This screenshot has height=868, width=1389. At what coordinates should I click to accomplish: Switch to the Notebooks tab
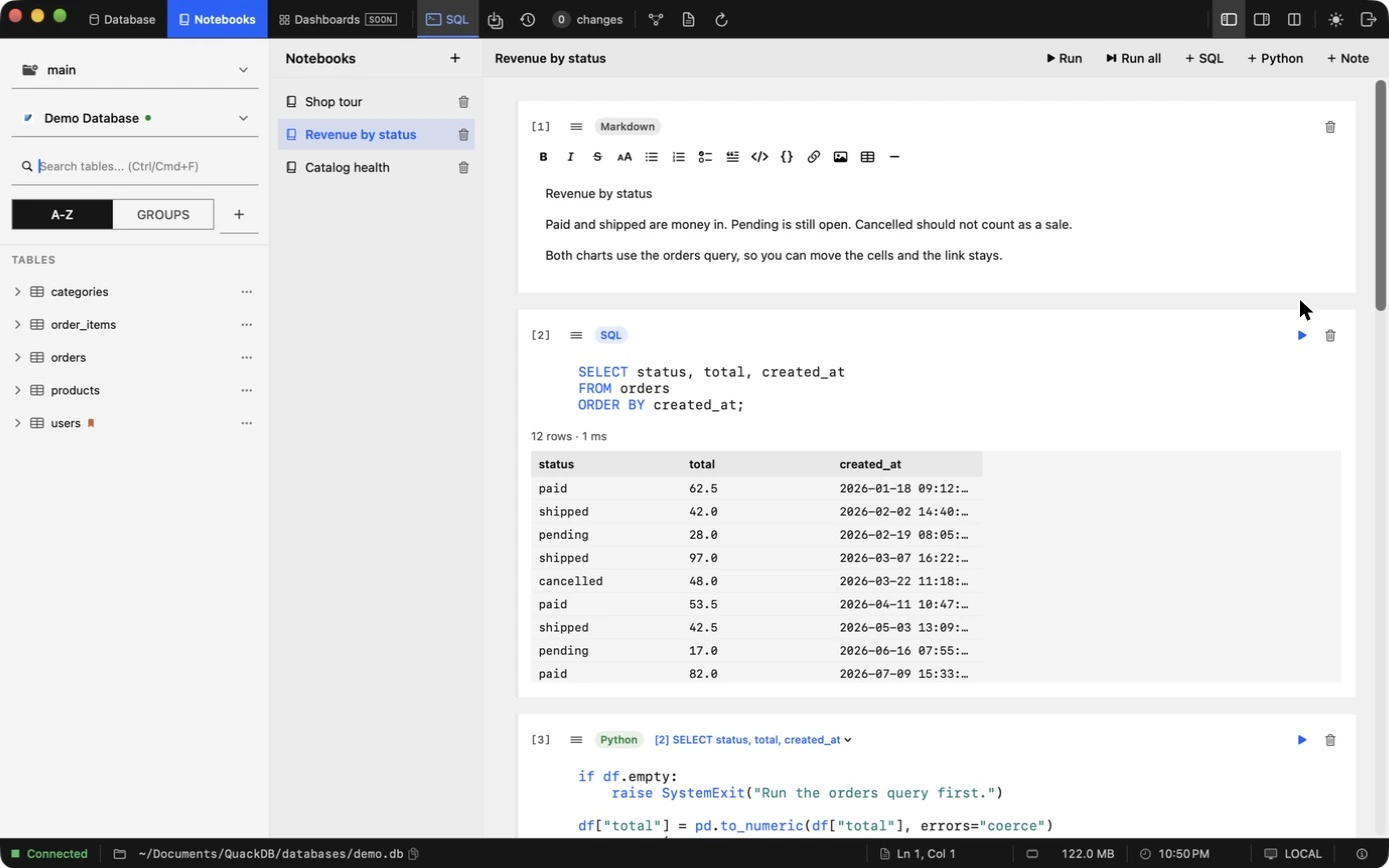pos(217,19)
